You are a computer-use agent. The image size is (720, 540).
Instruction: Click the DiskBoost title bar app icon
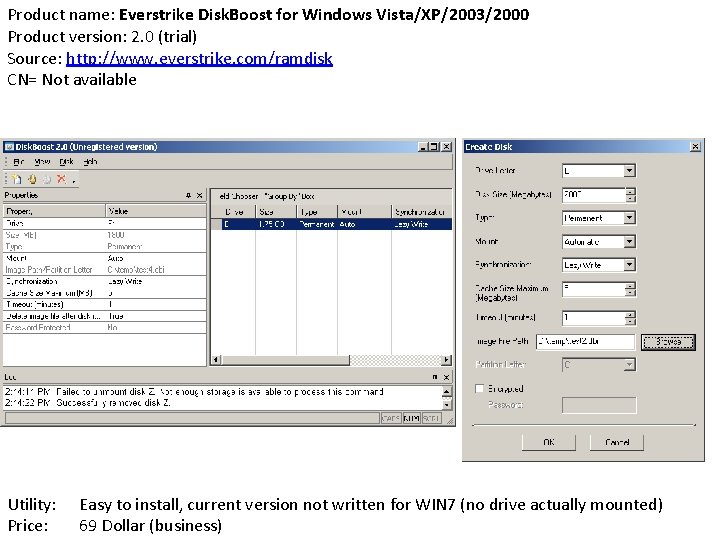click(9, 147)
